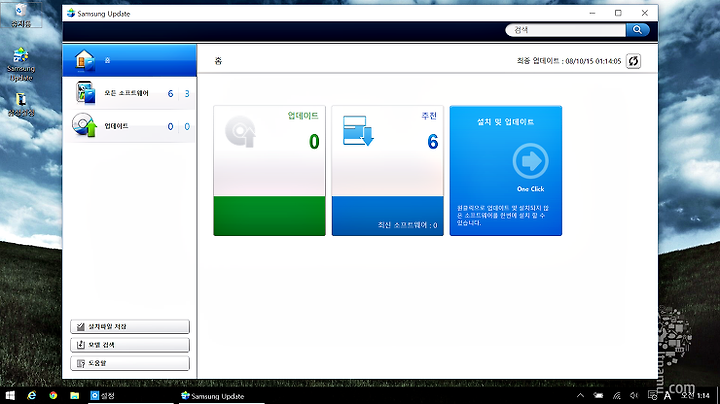Show hidden tray icons chevron
This screenshot has height=404, width=720.
tap(580, 395)
